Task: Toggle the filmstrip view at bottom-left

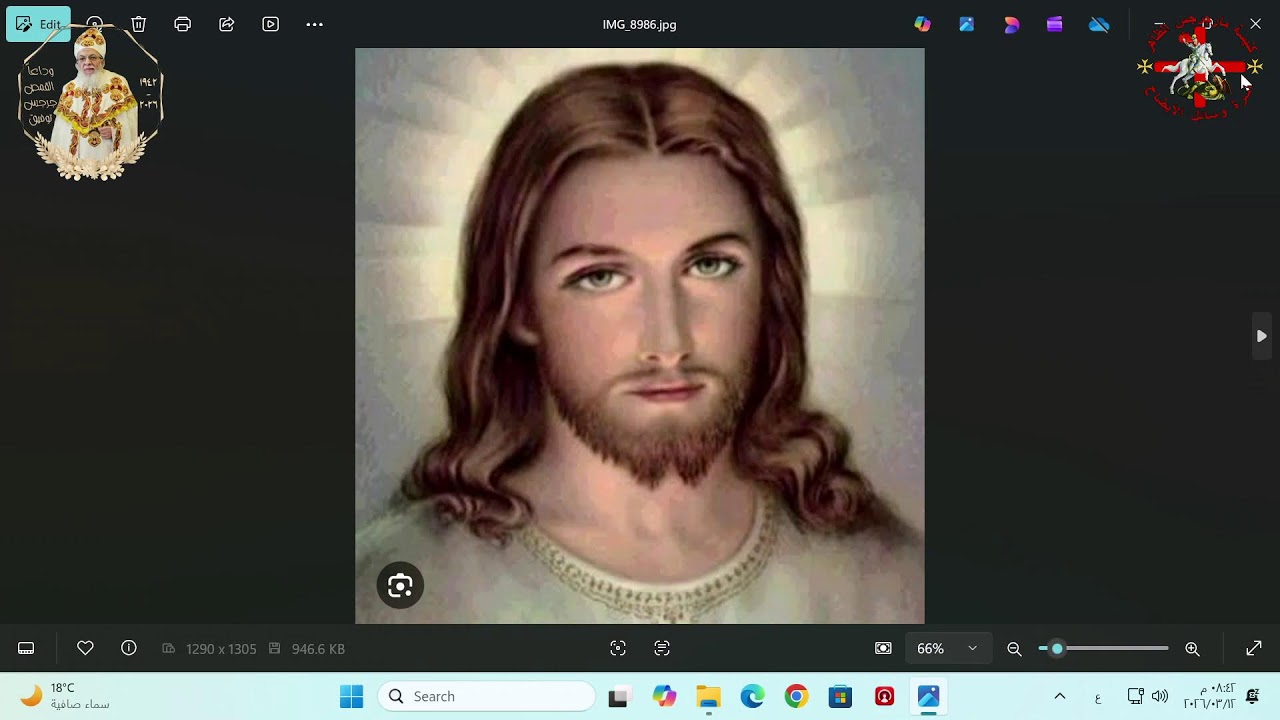Action: click(x=26, y=649)
